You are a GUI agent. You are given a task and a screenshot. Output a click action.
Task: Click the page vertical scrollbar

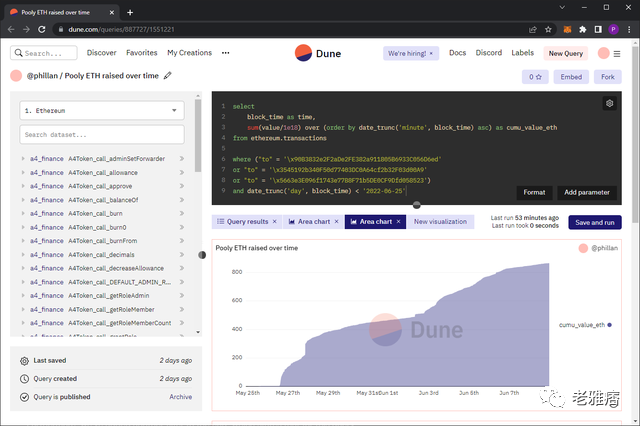(636, 135)
